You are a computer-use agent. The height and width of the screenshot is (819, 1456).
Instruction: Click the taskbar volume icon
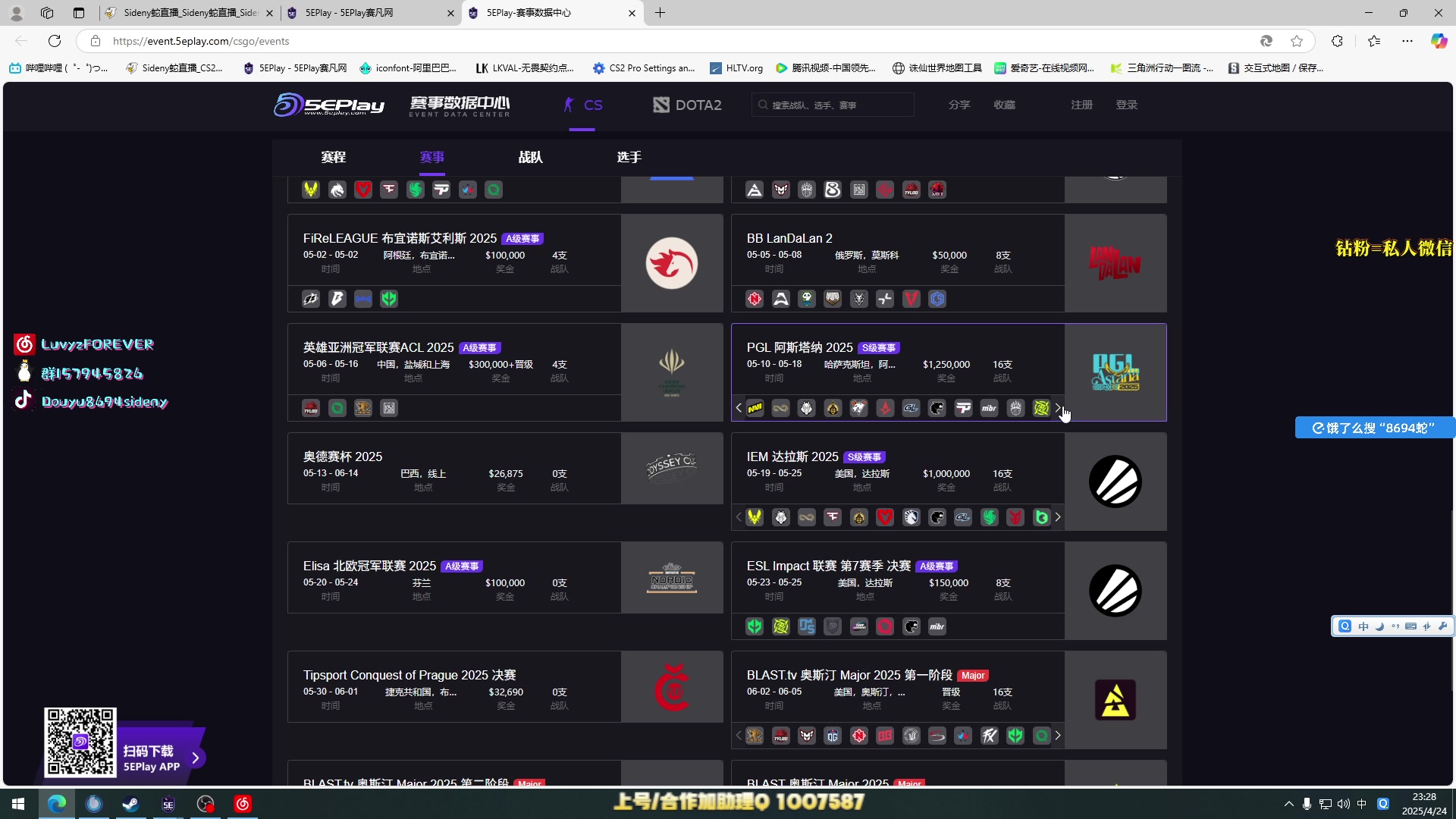pos(1344,804)
